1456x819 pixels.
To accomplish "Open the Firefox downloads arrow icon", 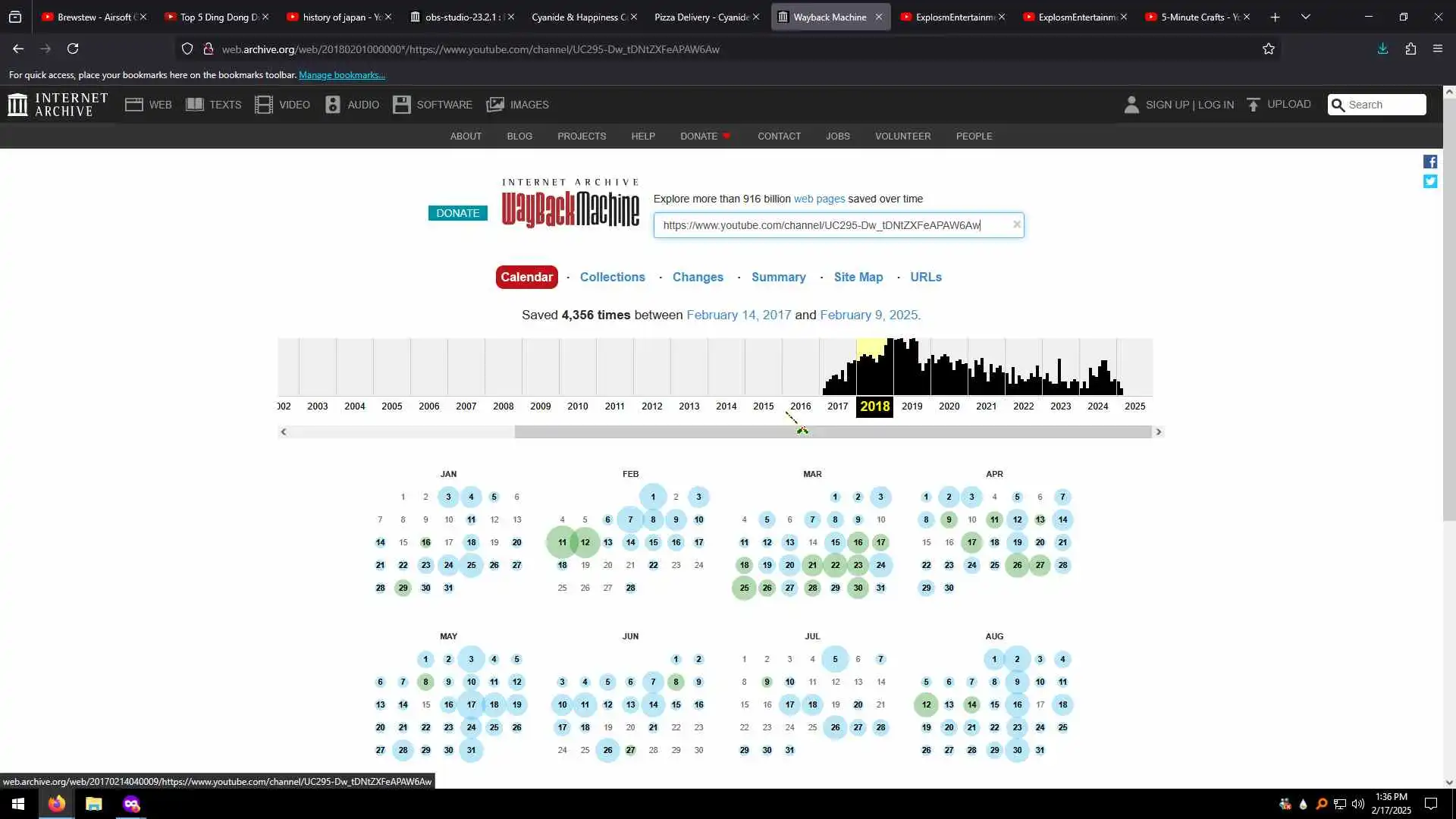I will coord(1382,49).
